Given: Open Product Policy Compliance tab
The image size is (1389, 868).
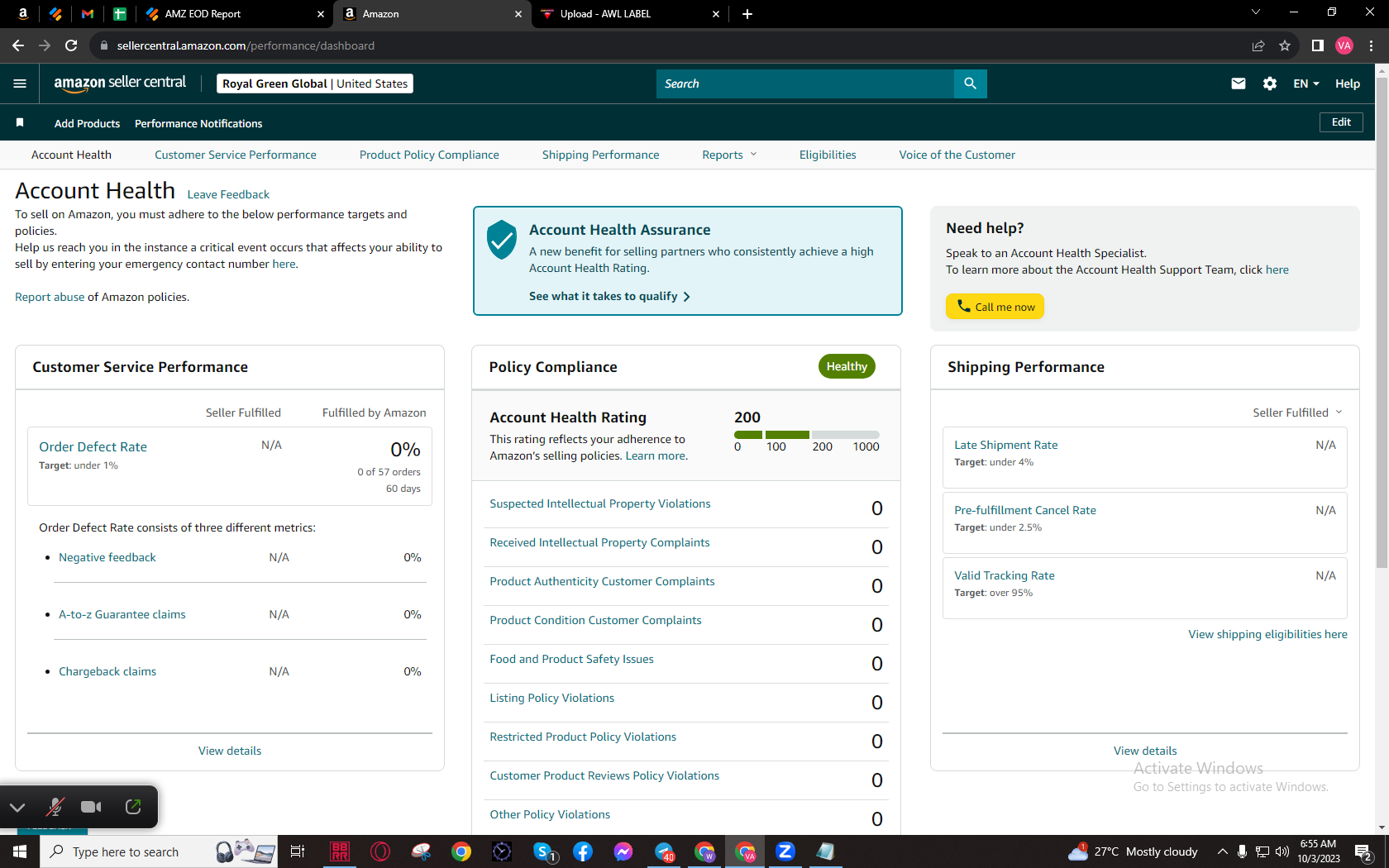Looking at the screenshot, I should click(429, 155).
